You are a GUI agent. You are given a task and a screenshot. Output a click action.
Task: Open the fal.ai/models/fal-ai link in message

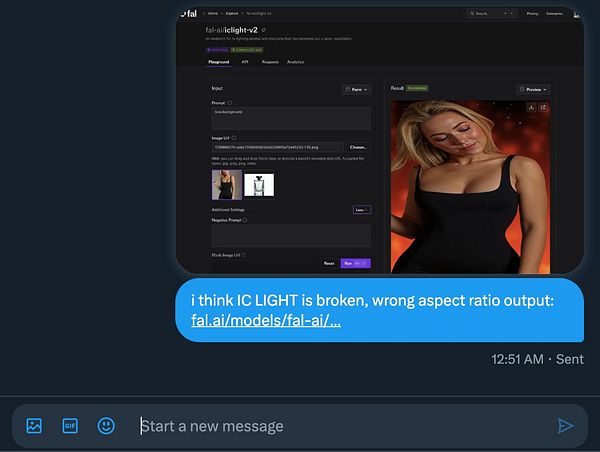click(x=266, y=320)
